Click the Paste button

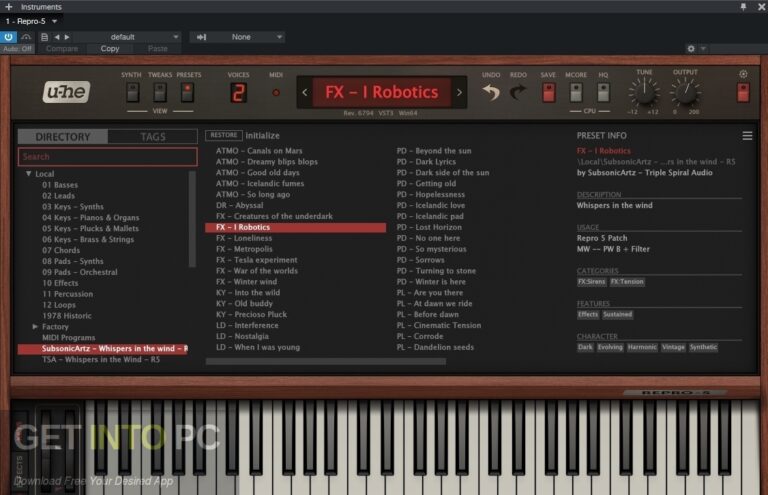158,48
